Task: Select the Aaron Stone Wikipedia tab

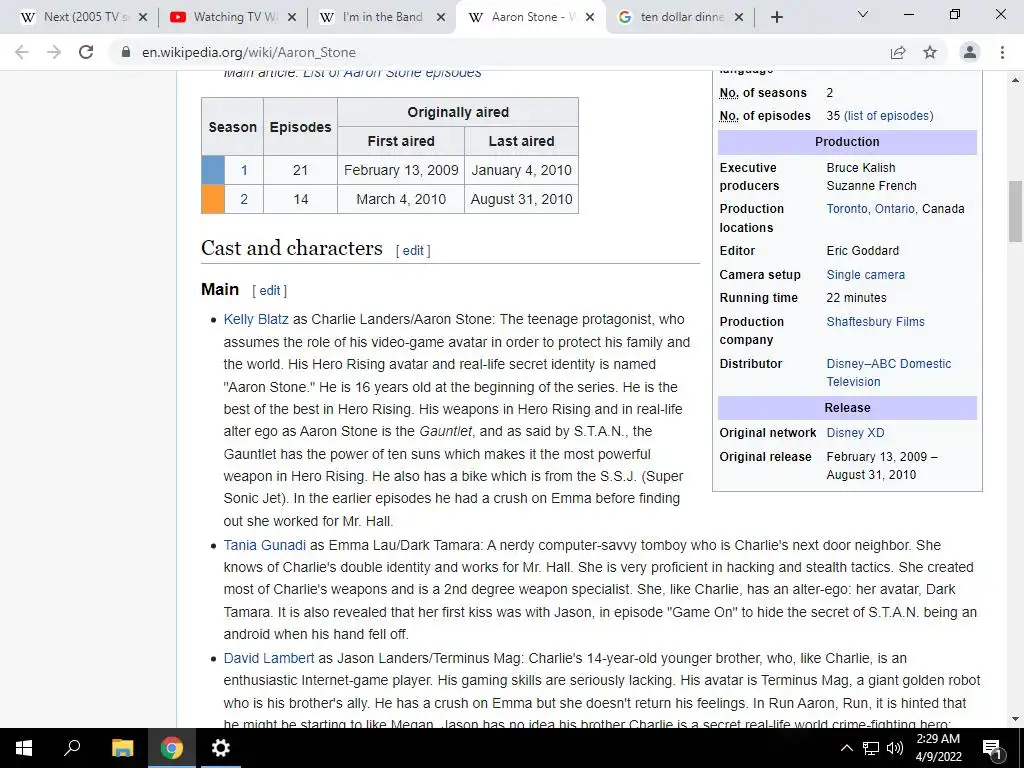Action: click(x=530, y=17)
